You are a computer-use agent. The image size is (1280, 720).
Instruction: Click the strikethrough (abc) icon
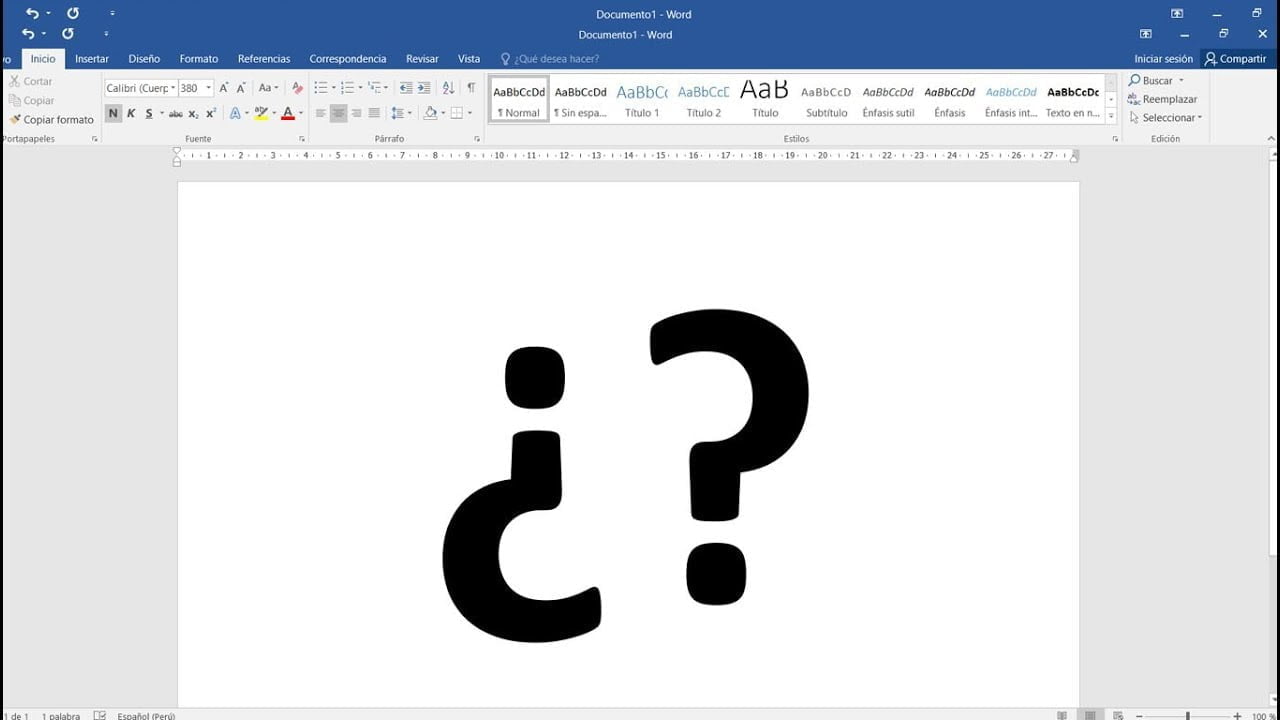pos(176,113)
